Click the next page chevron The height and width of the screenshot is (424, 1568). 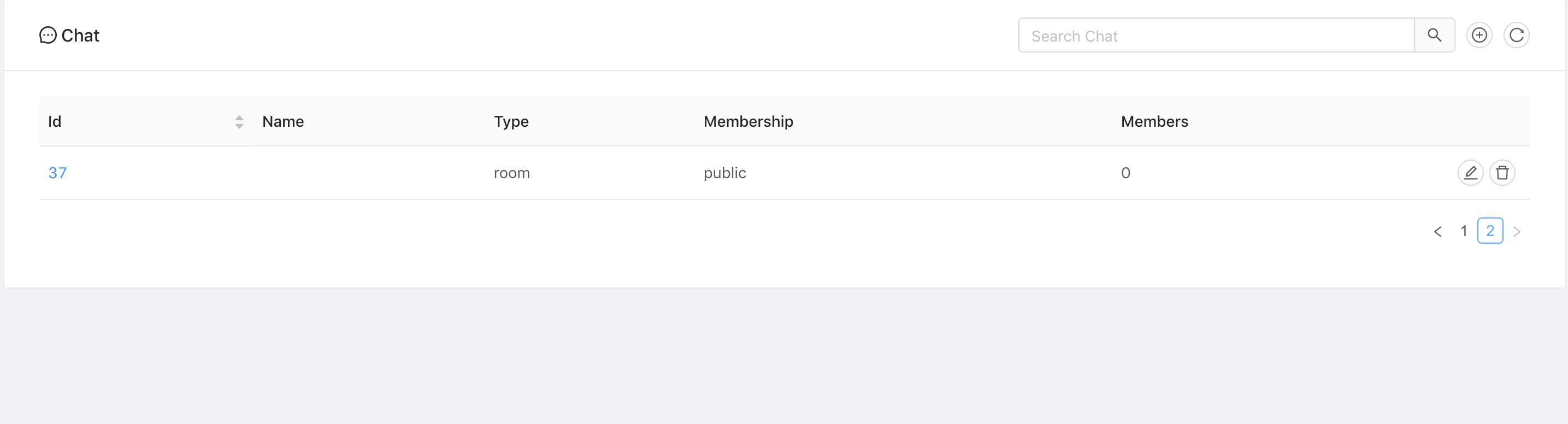(x=1516, y=231)
